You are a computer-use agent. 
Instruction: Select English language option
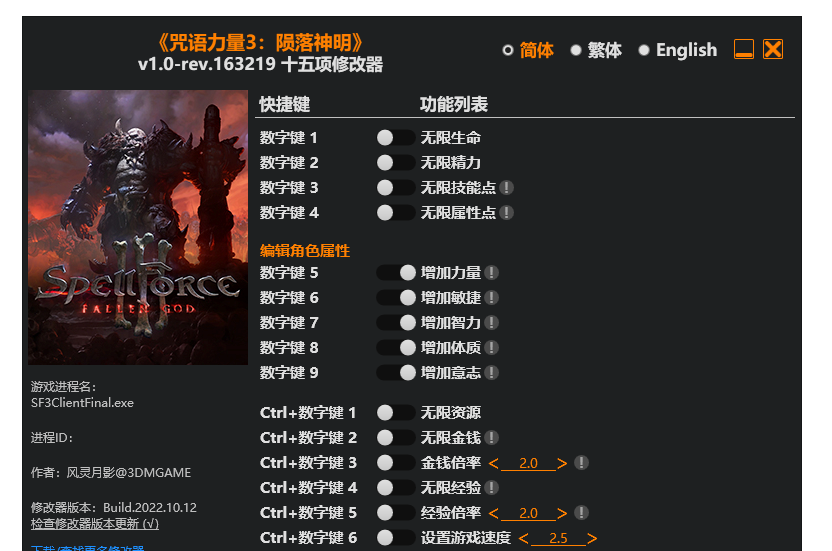point(678,50)
